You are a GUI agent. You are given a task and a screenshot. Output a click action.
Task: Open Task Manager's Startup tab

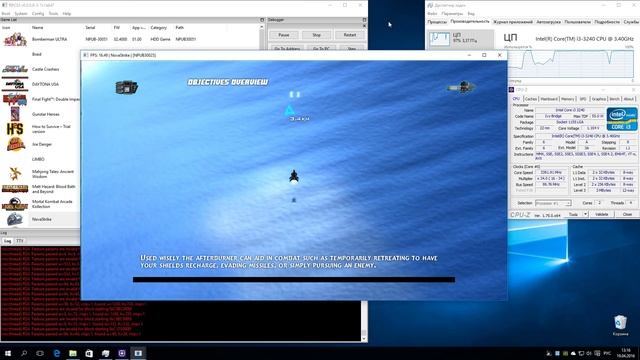click(x=549, y=22)
